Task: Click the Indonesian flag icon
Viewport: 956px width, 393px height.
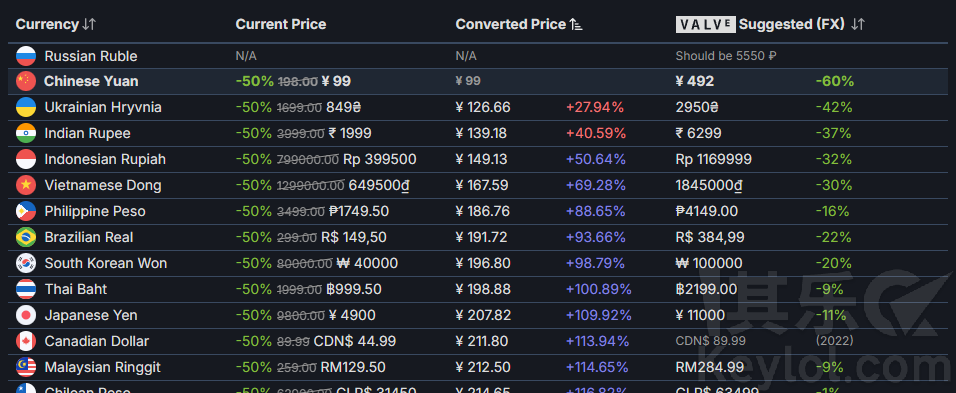Action: [26, 159]
